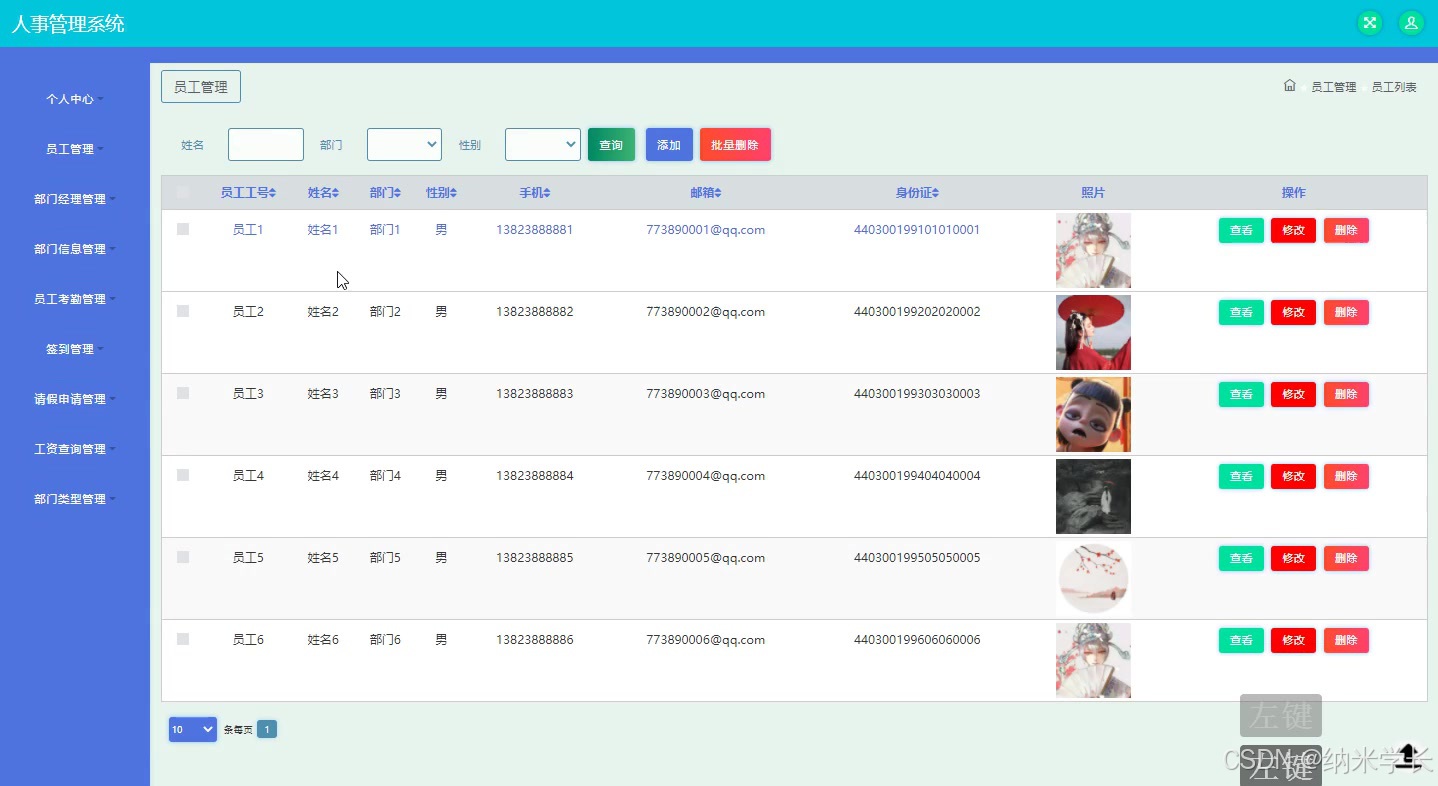The image size is (1438, 786).
Task: Click ID number 440300199505050005 cell
Action: pos(917,557)
